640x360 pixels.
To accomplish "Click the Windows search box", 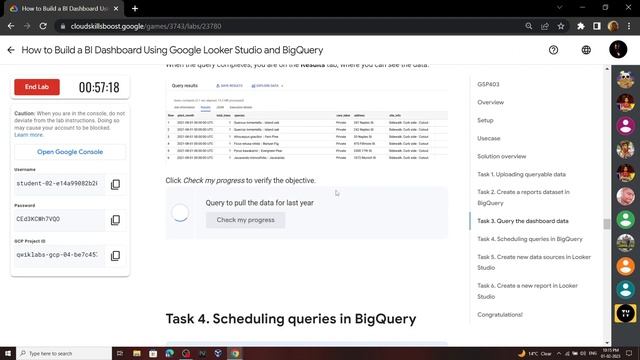I will (64, 353).
